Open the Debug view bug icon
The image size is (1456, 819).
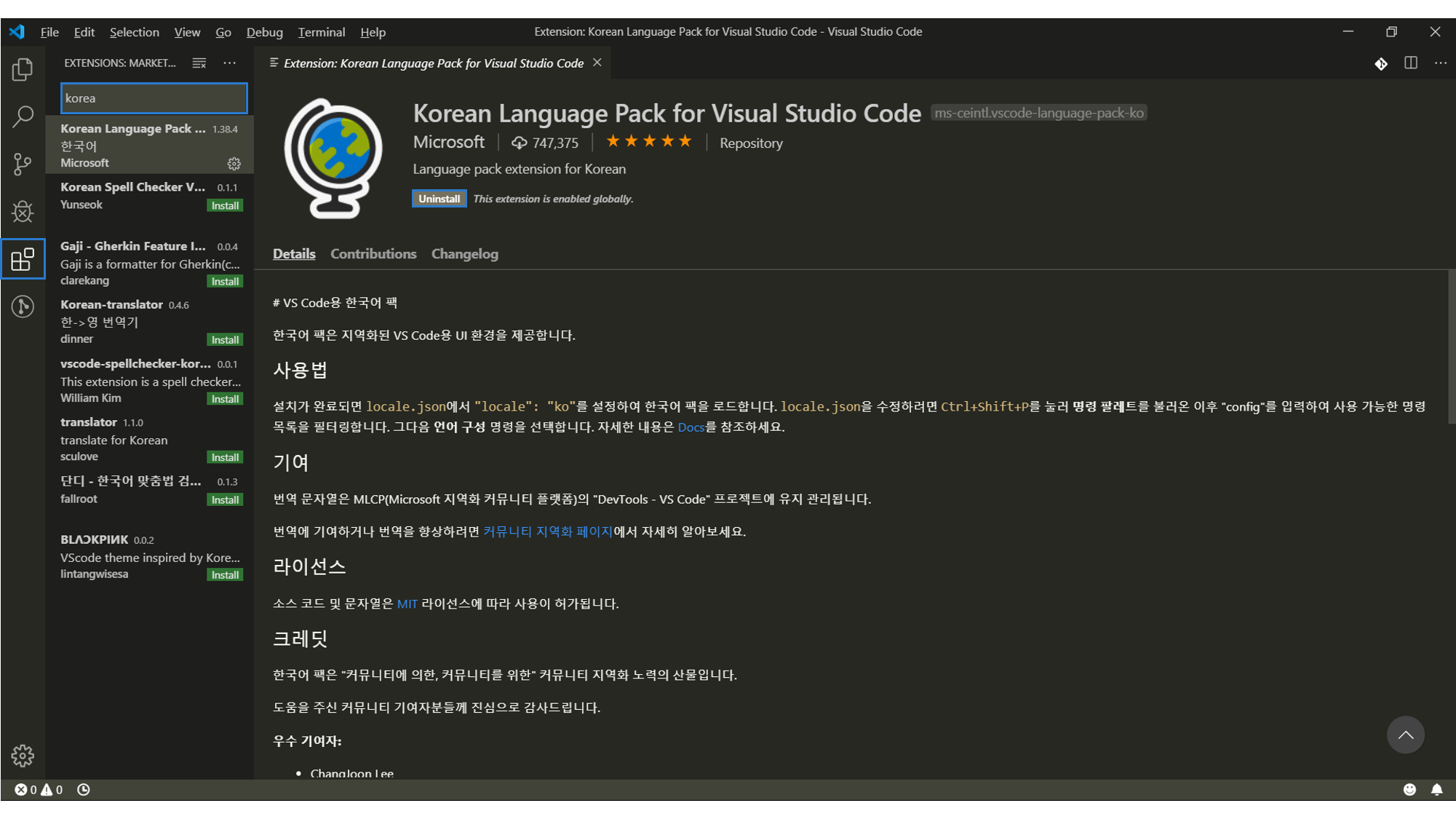point(23,212)
